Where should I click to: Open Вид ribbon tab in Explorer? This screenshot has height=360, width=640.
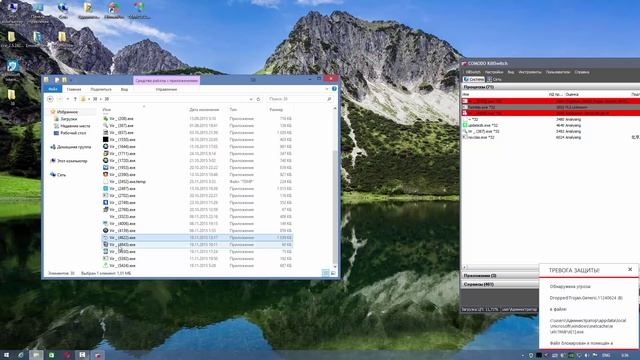[124, 89]
